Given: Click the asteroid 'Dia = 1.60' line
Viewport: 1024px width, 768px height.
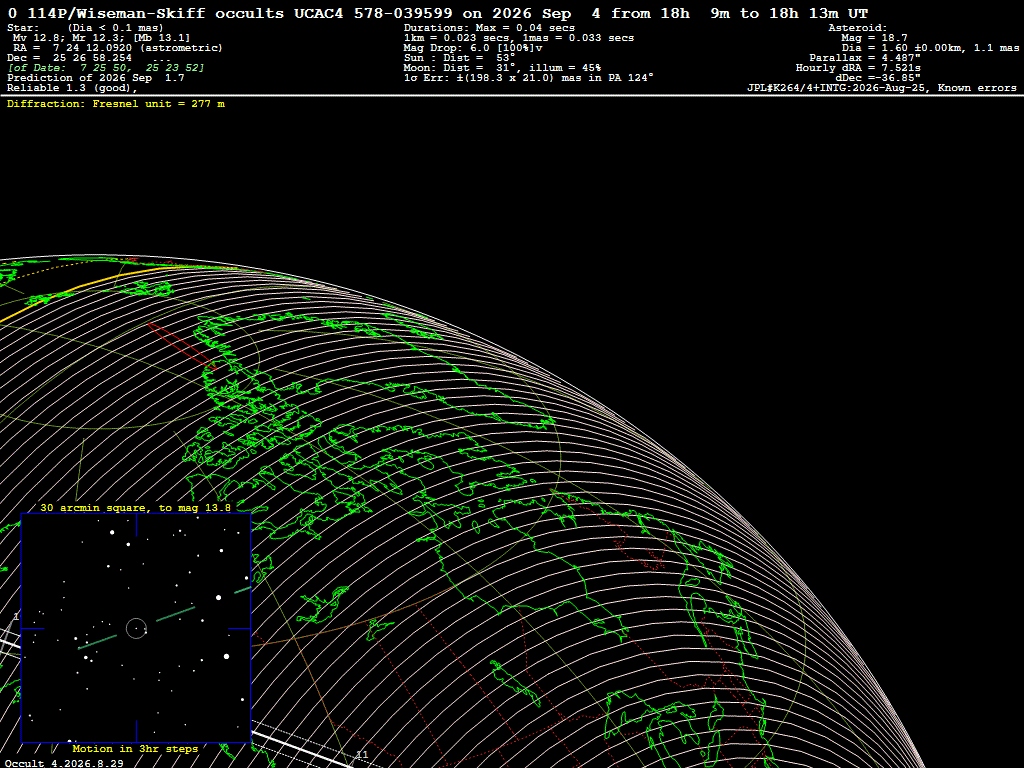Looking at the screenshot, I should pos(930,48).
